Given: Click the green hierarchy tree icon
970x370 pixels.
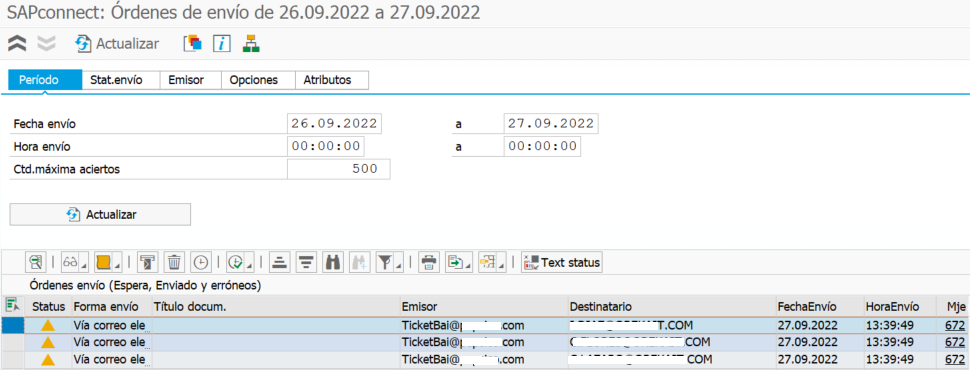Looking at the screenshot, I should (x=251, y=43).
